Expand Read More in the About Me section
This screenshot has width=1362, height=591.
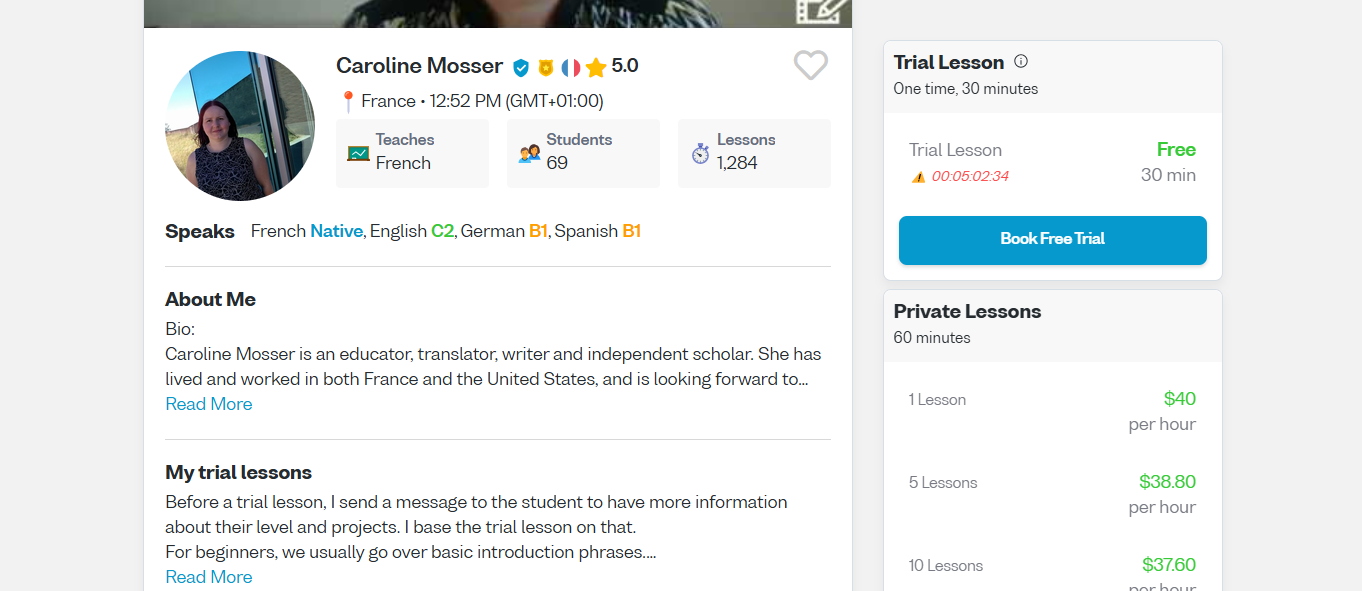(208, 403)
